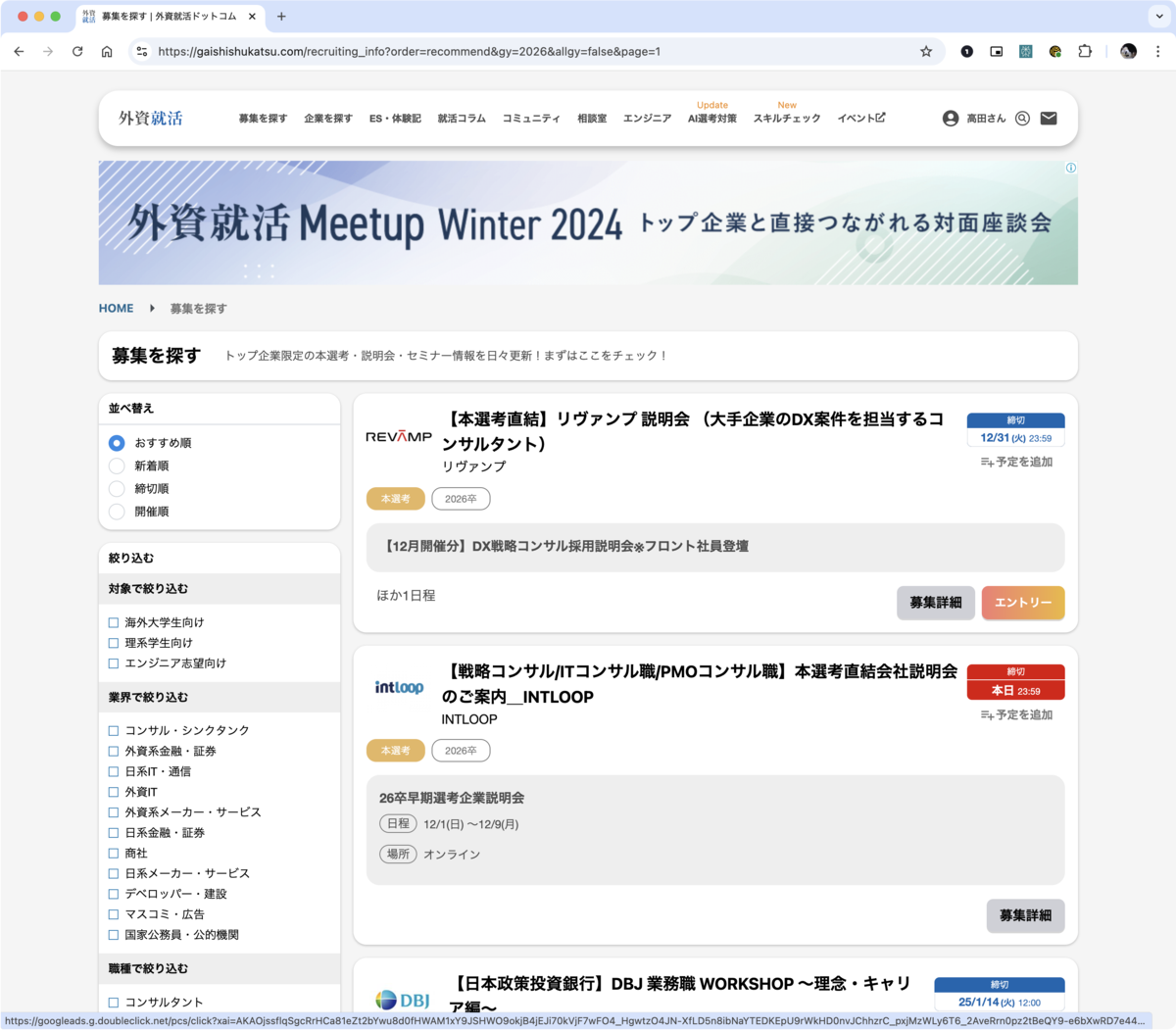Open the messages envelope icon
The width and height of the screenshot is (1176, 1030).
1049,119
